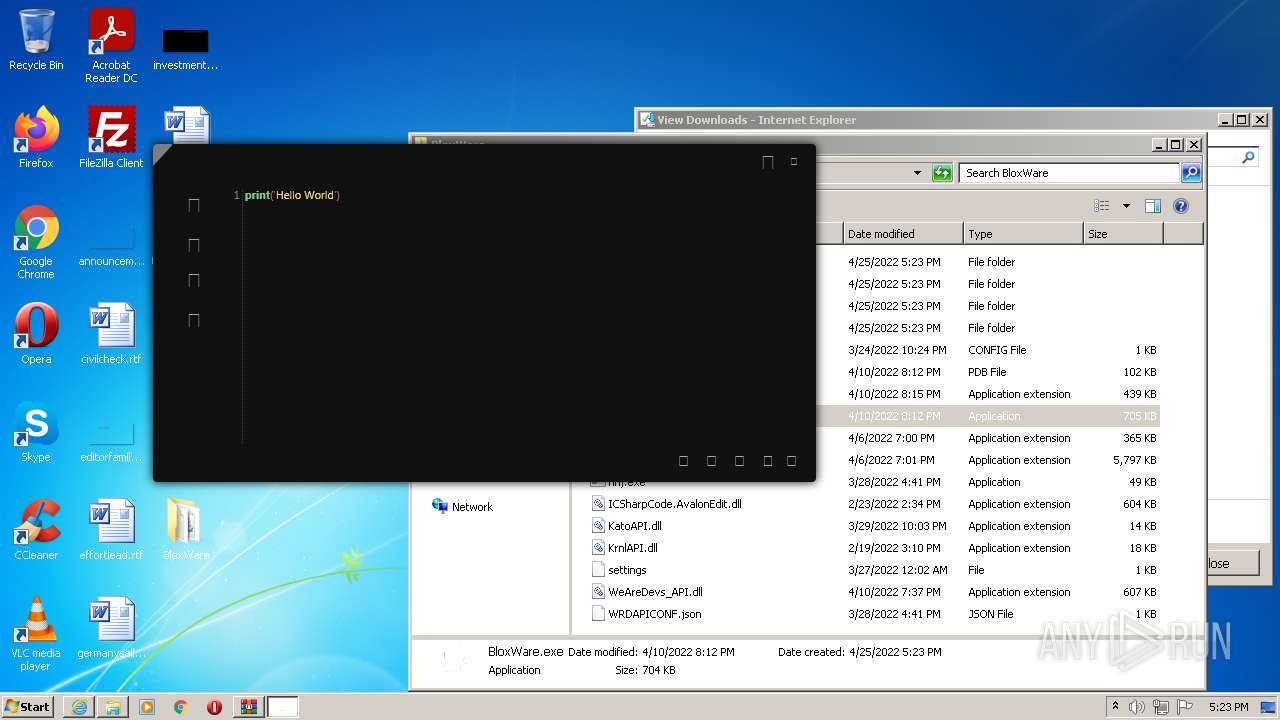This screenshot has width=1280, height=720.
Task: Launch CCleaner desktop shortcut
Action: (36, 530)
